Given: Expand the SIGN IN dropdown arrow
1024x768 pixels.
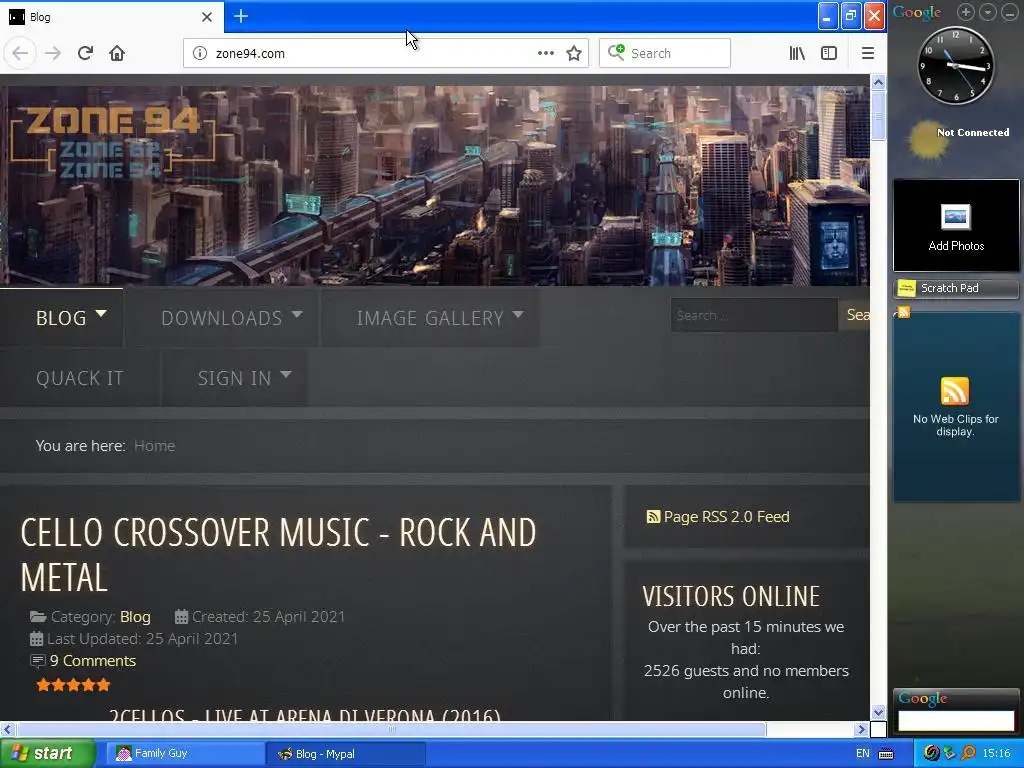Looking at the screenshot, I should tap(285, 375).
